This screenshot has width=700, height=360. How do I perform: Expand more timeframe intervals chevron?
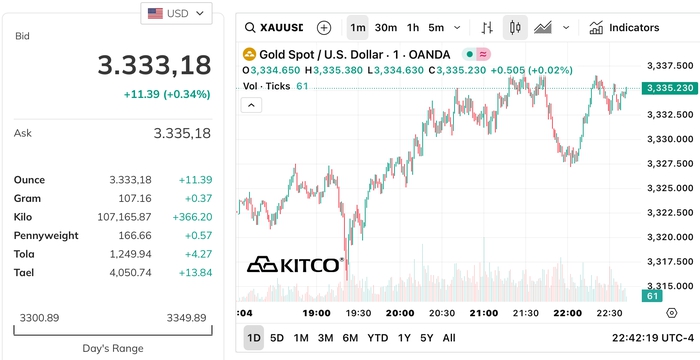coord(457,28)
